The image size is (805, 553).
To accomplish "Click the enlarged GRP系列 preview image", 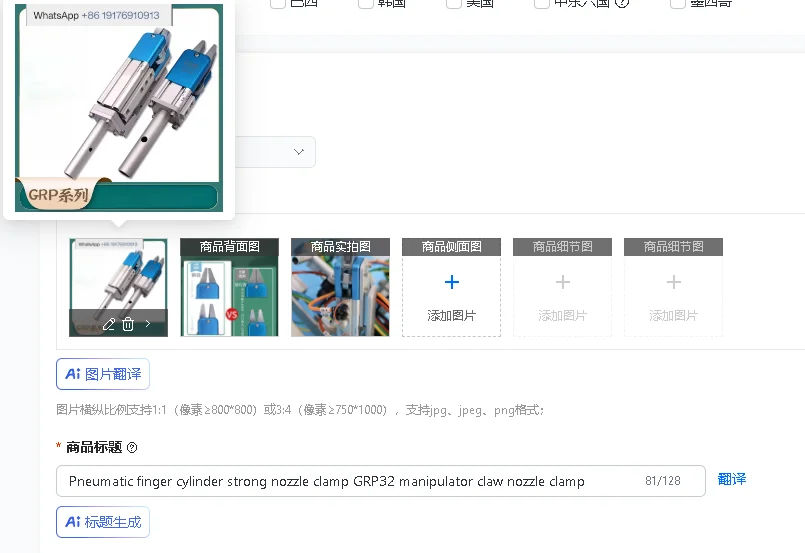I will pos(119,108).
